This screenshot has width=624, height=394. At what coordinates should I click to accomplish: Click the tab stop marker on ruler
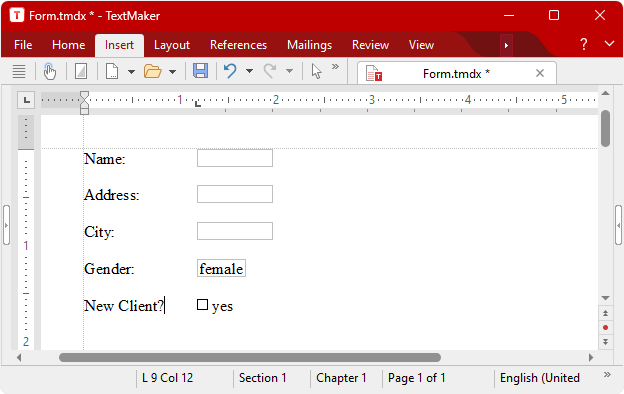(198, 104)
